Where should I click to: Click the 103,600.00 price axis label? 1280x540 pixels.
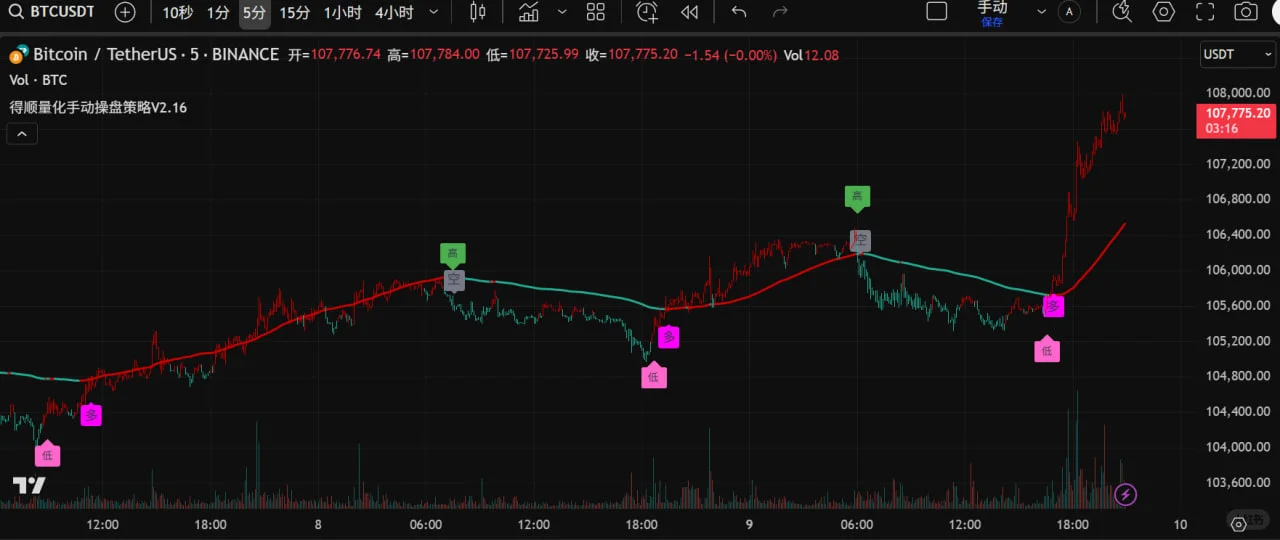pyautogui.click(x=1238, y=482)
